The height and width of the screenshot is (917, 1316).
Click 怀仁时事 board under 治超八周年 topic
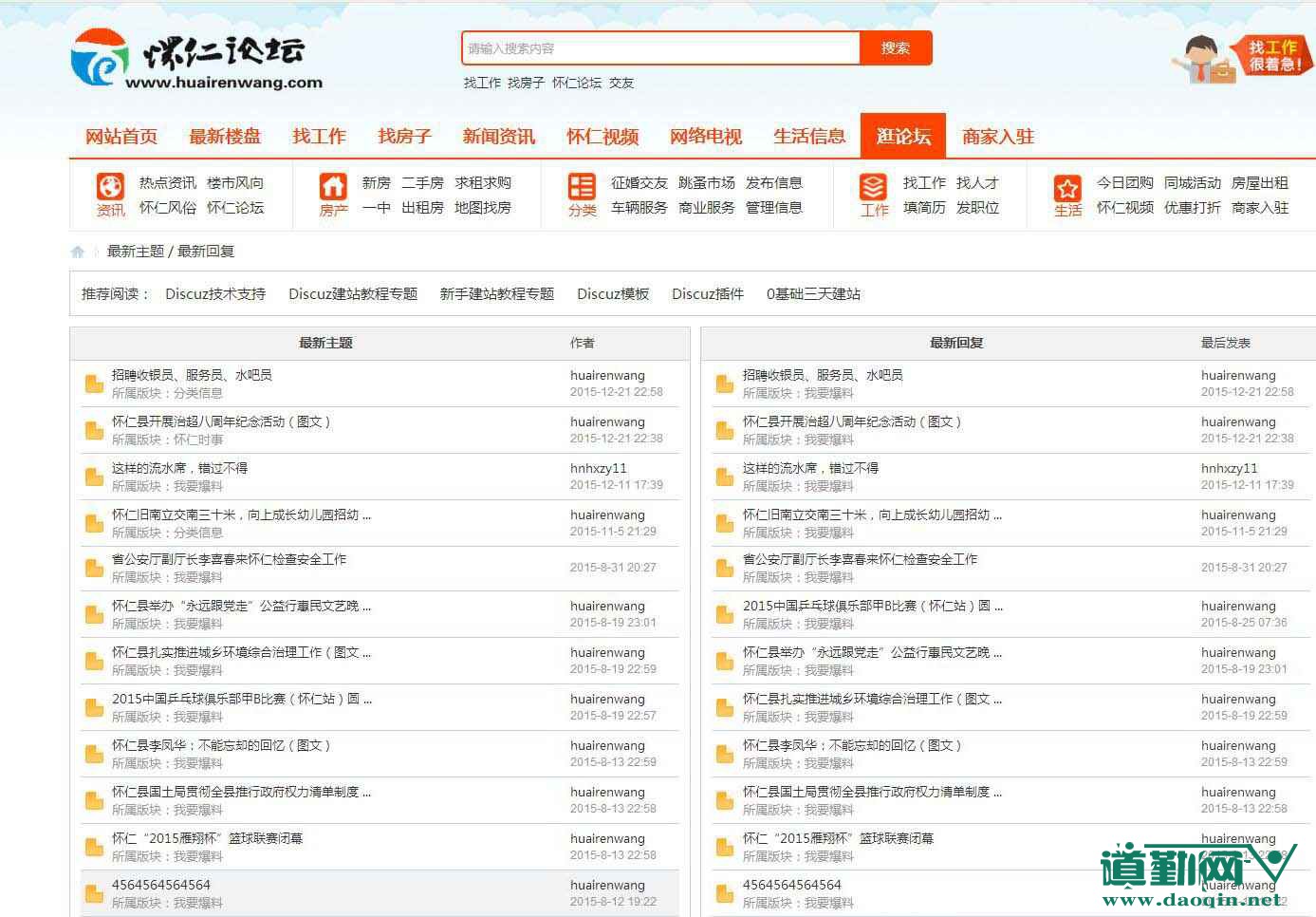pyautogui.click(x=198, y=440)
